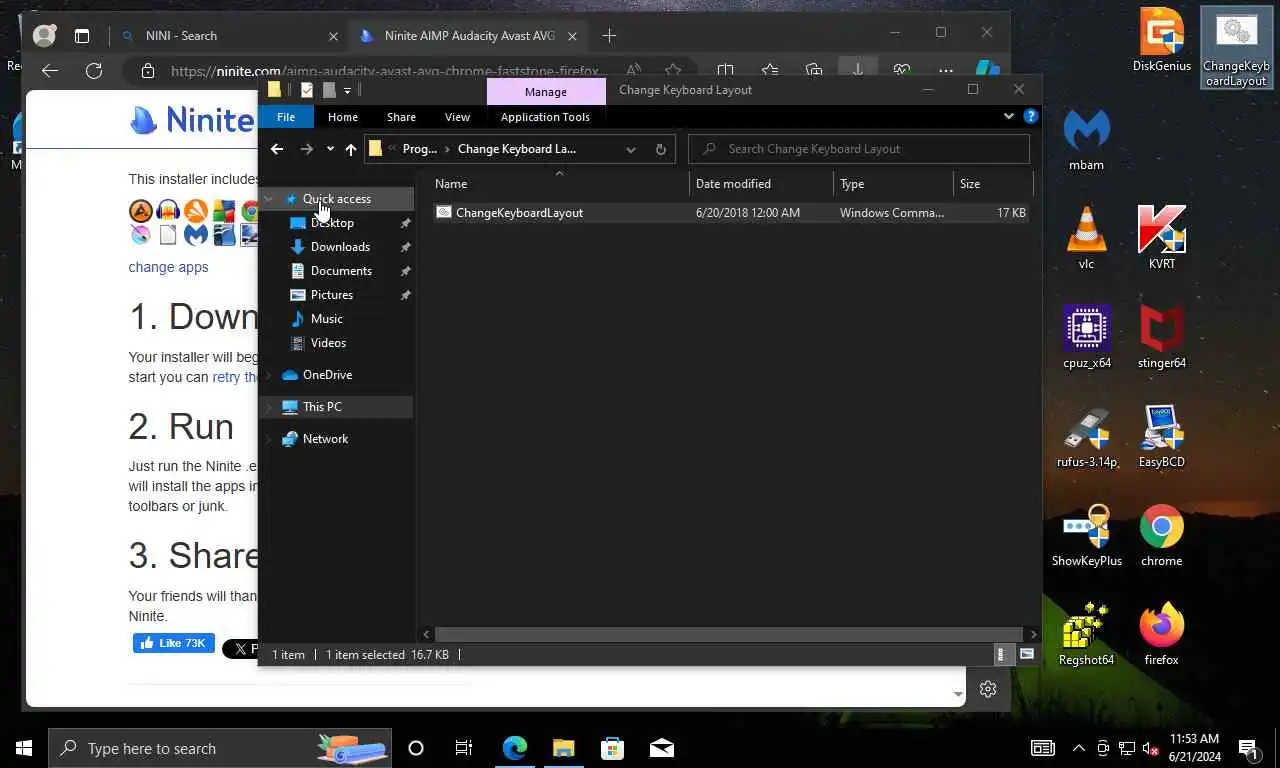Click the Search Change Keyboard Layout box

tap(859, 149)
